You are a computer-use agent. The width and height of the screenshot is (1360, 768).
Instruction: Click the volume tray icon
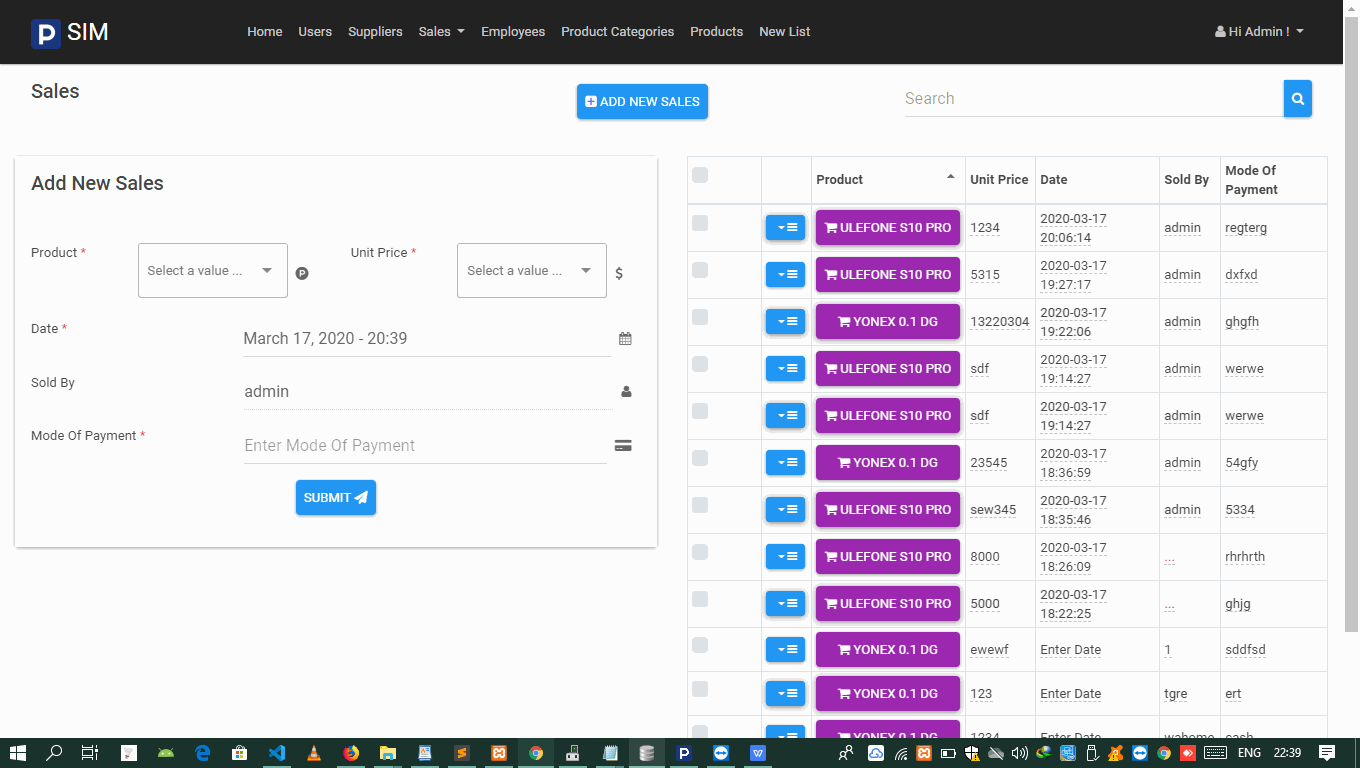pyautogui.click(x=1019, y=753)
